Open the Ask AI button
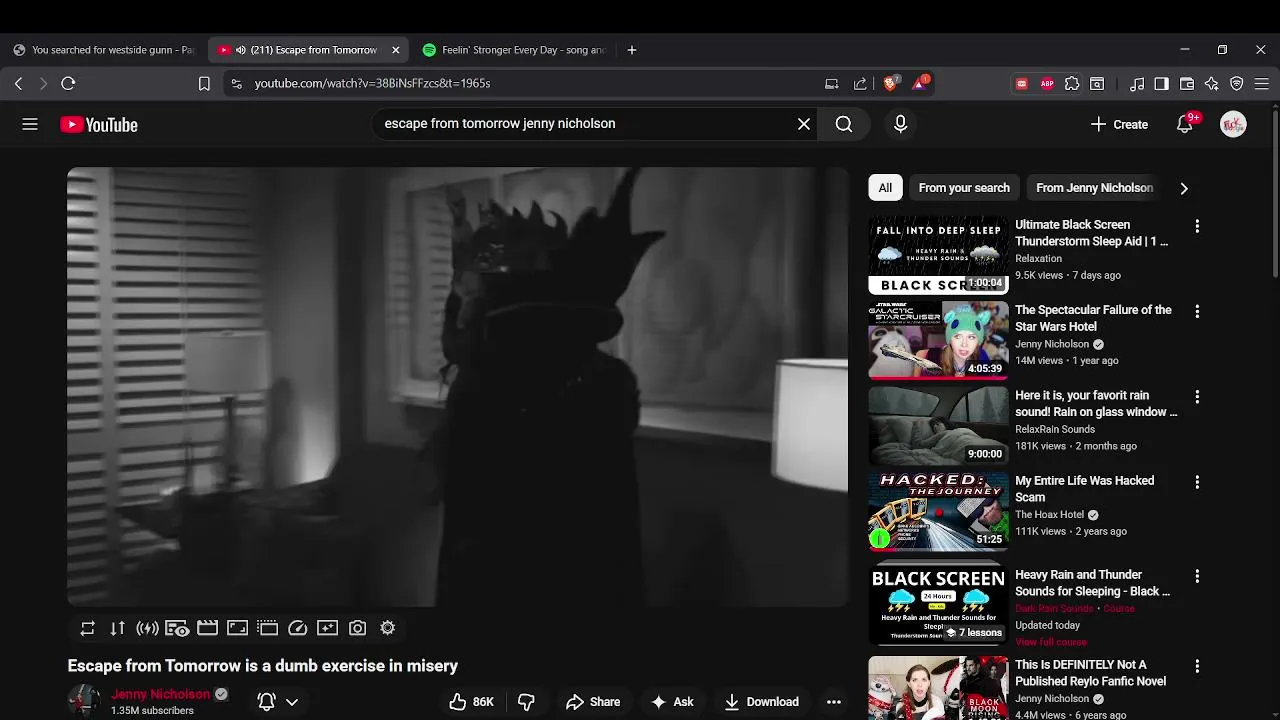This screenshot has height=720, width=1280. point(672,702)
